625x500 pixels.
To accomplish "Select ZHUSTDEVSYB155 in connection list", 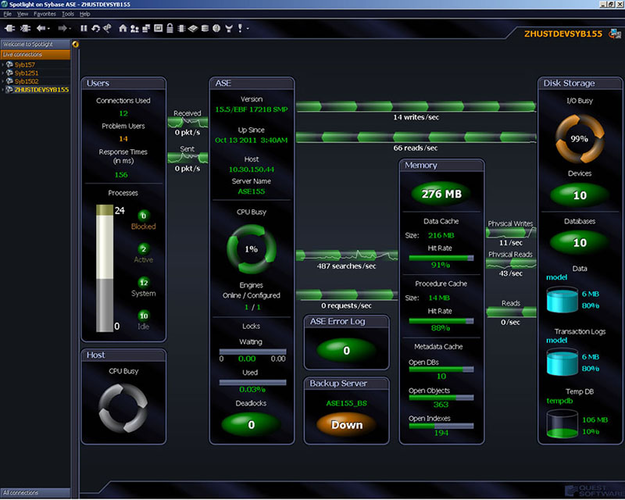I will click(x=41, y=90).
